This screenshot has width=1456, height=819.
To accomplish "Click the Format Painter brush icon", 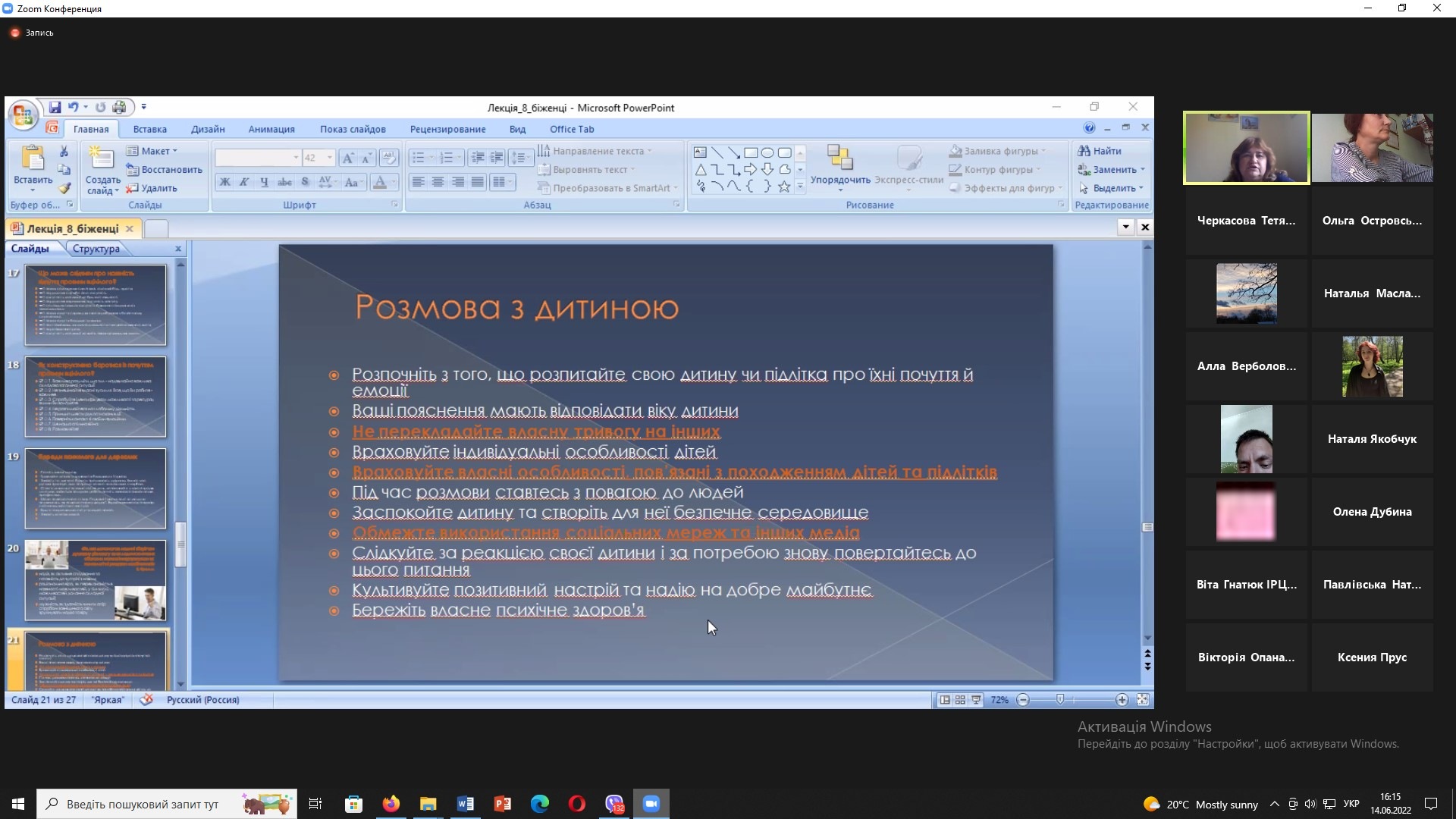I will 64,188.
